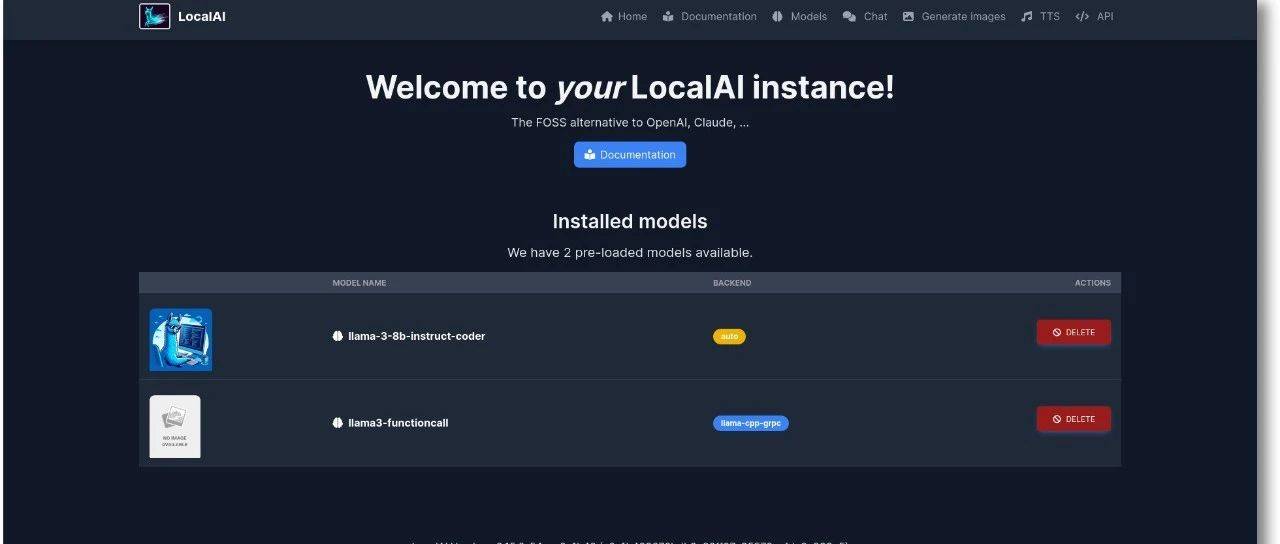
Task: Select the llama-3-8b-instruct-coder model name
Action: (416, 337)
